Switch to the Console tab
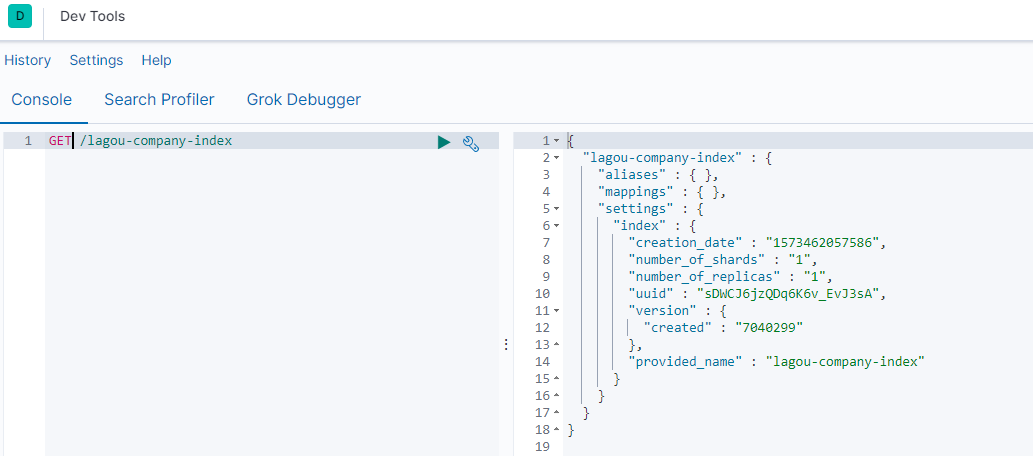 tap(42, 99)
